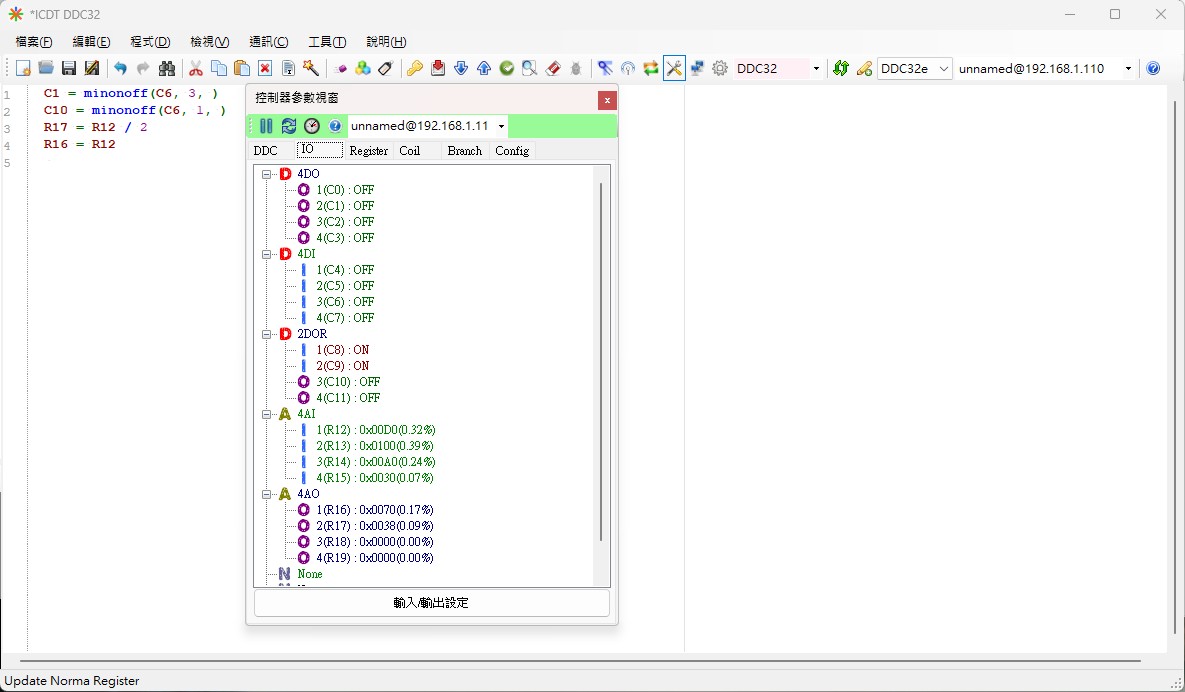Select tree row 1(C0) : OFF
The width and height of the screenshot is (1185, 692).
click(x=345, y=190)
